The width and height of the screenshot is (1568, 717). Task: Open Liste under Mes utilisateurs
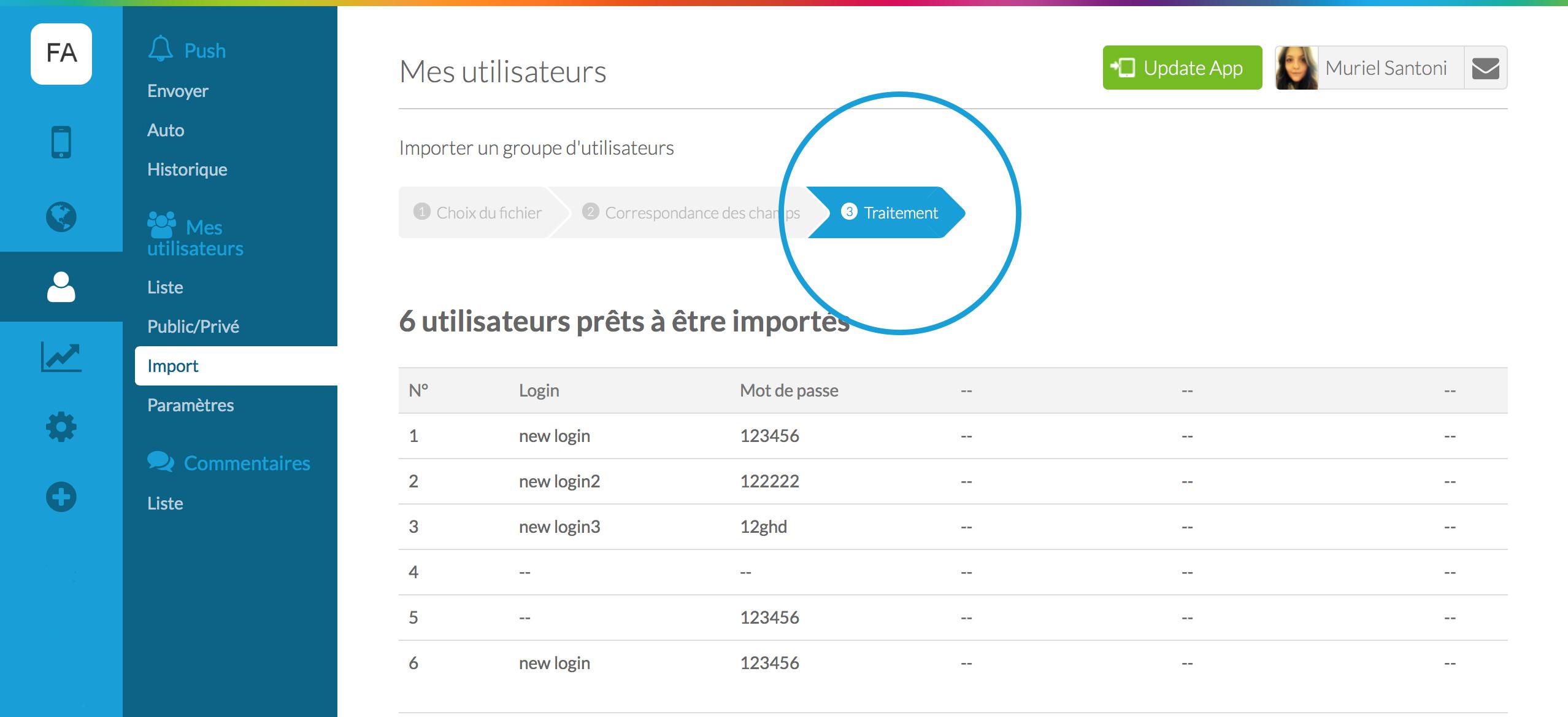coord(165,287)
